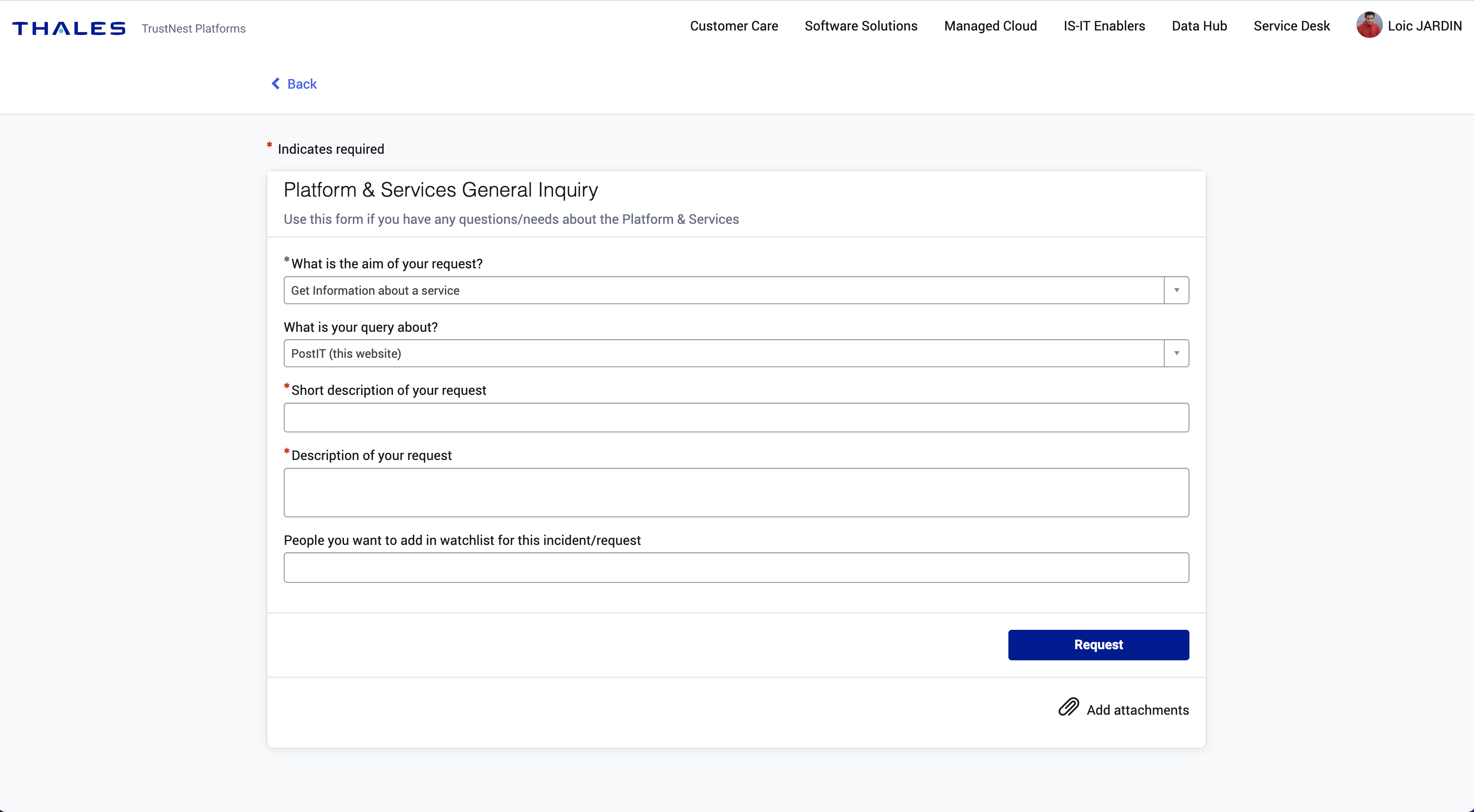Screen dimensions: 1474x812
Task: Focus the Short description input field
Action: (736, 418)
